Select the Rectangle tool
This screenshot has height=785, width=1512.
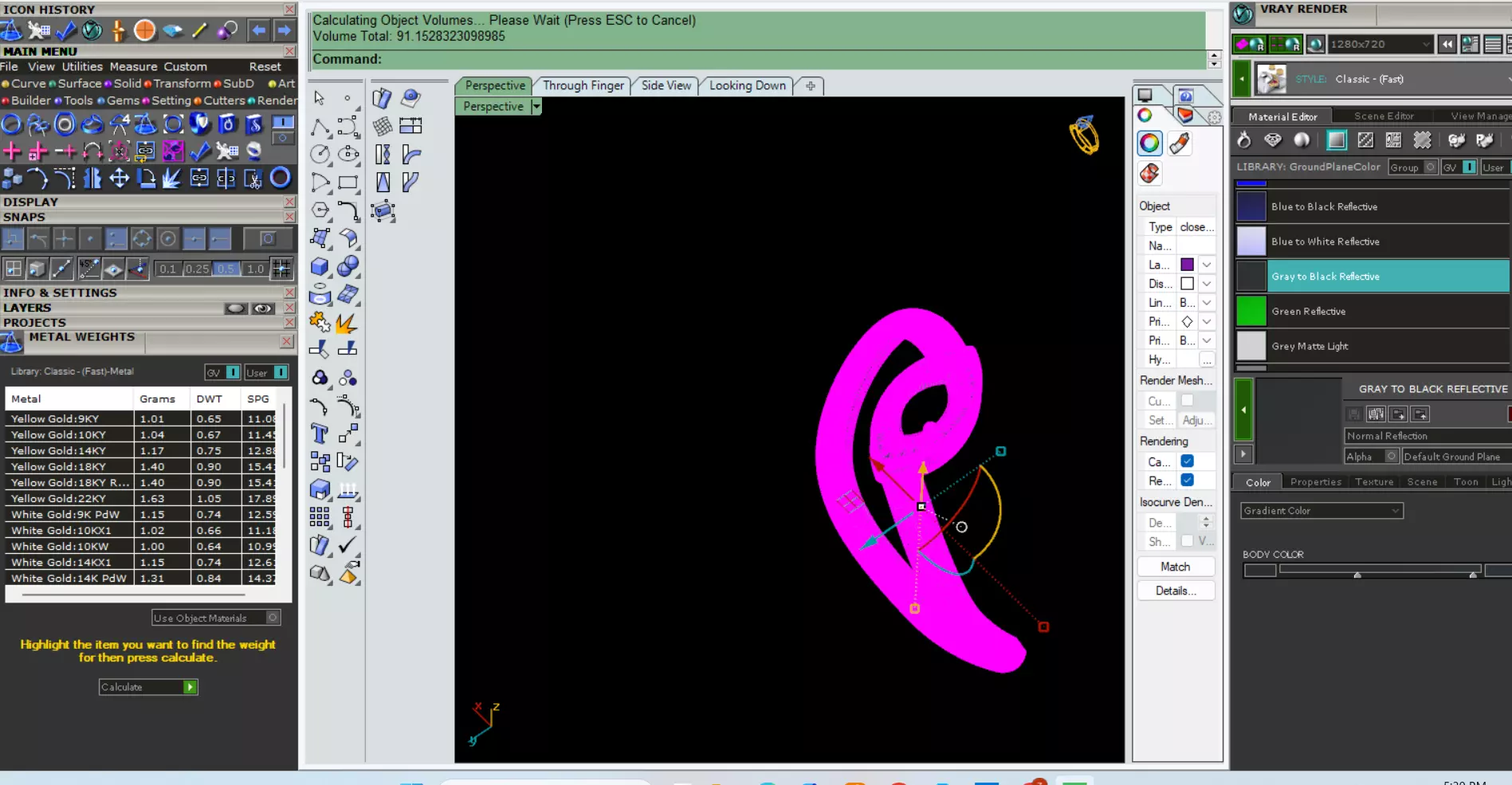tap(348, 183)
